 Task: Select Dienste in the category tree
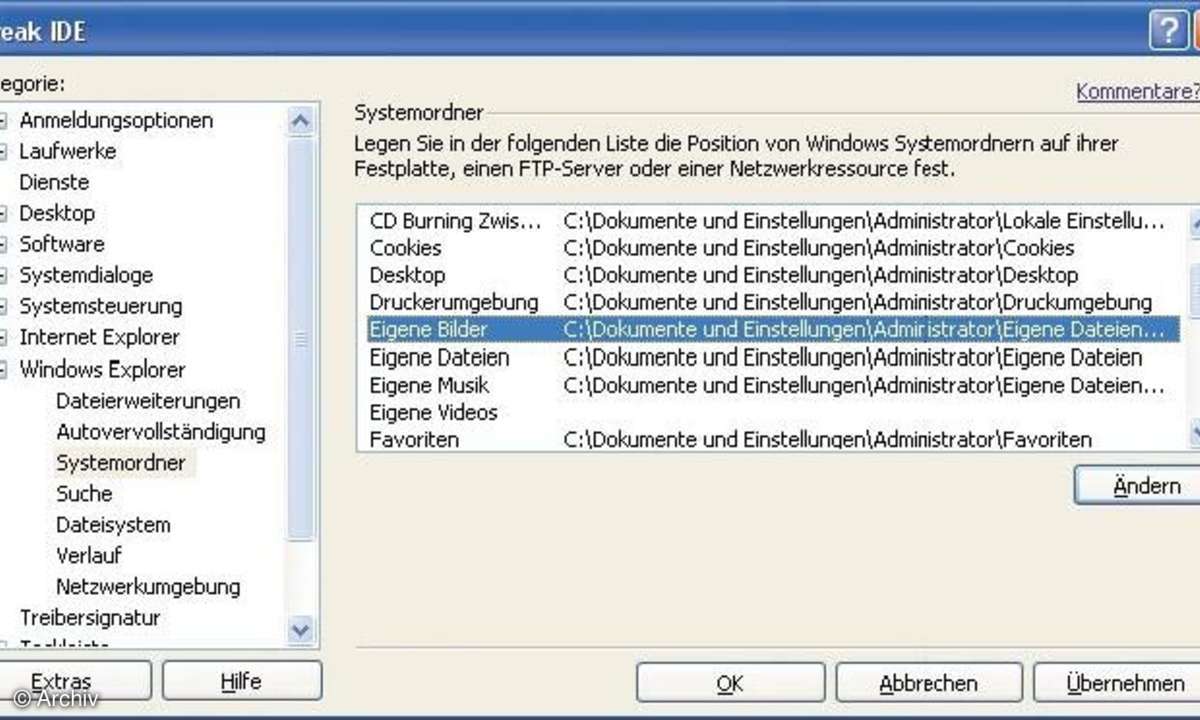(x=54, y=182)
